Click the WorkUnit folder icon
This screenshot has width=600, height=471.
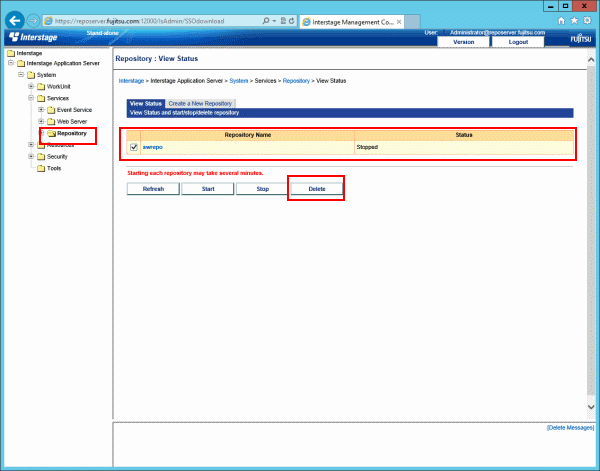click(x=41, y=86)
